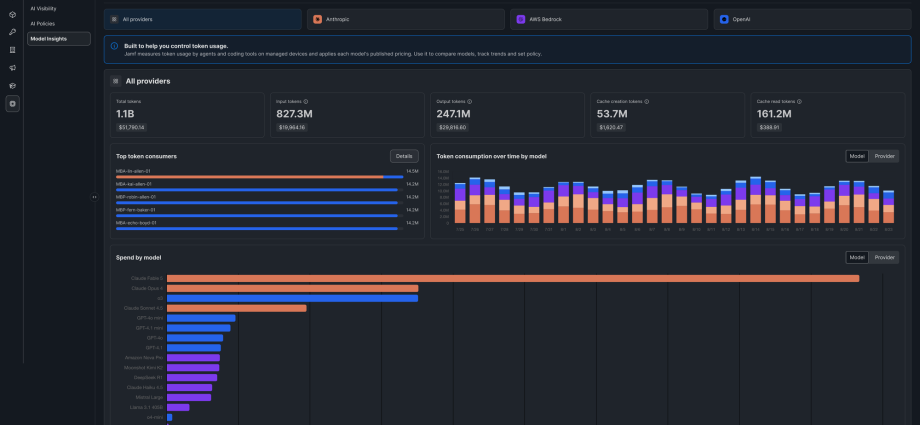Viewport: 920px width, 425px height.
Task: Click the MBA-kai-allen-01 usage bar
Action: point(257,190)
